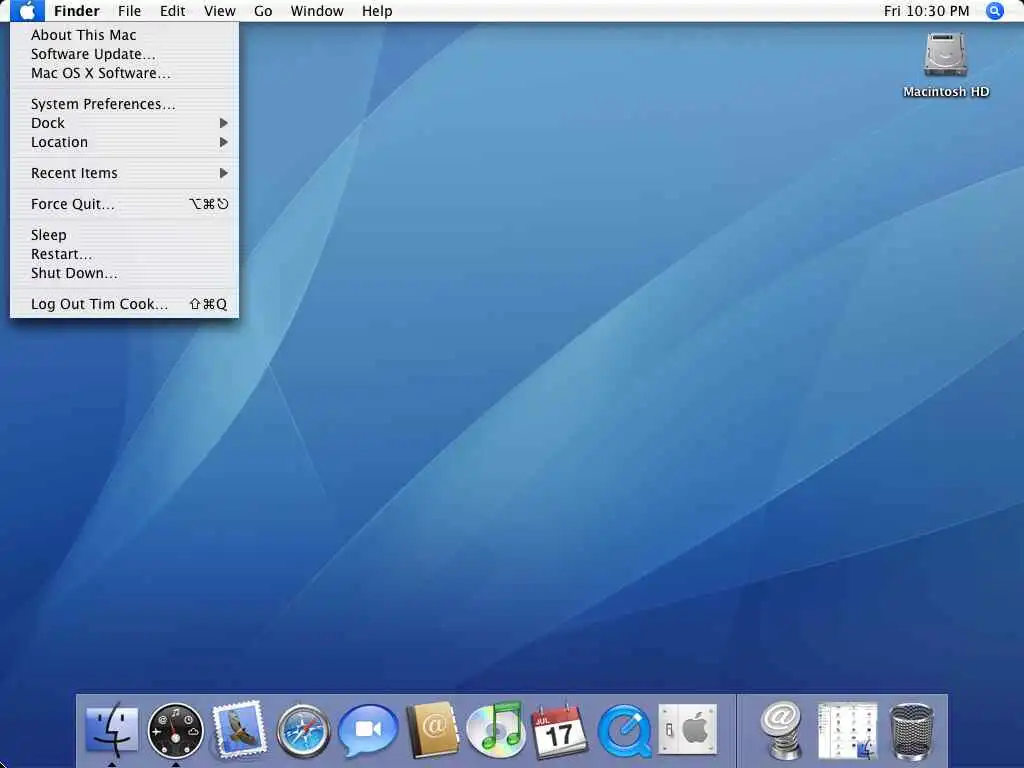Choose Log Out Tim Cook…
This screenshot has height=768, width=1024.
(124, 304)
